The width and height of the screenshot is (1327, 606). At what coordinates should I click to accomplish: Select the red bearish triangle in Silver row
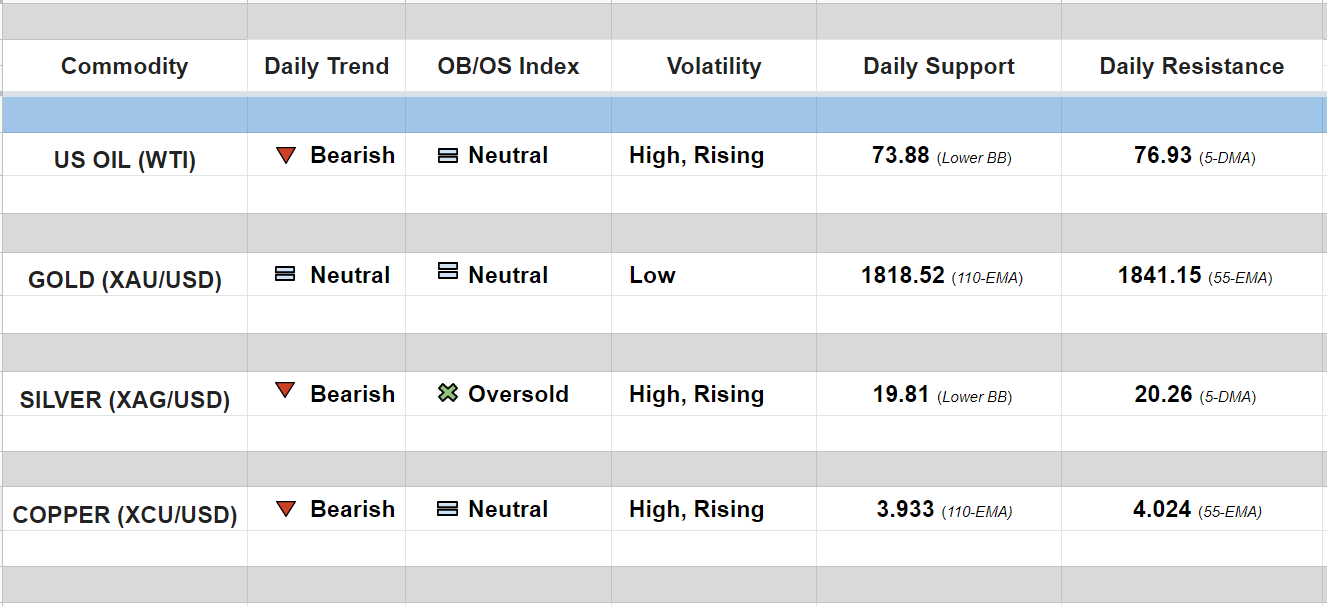point(286,391)
